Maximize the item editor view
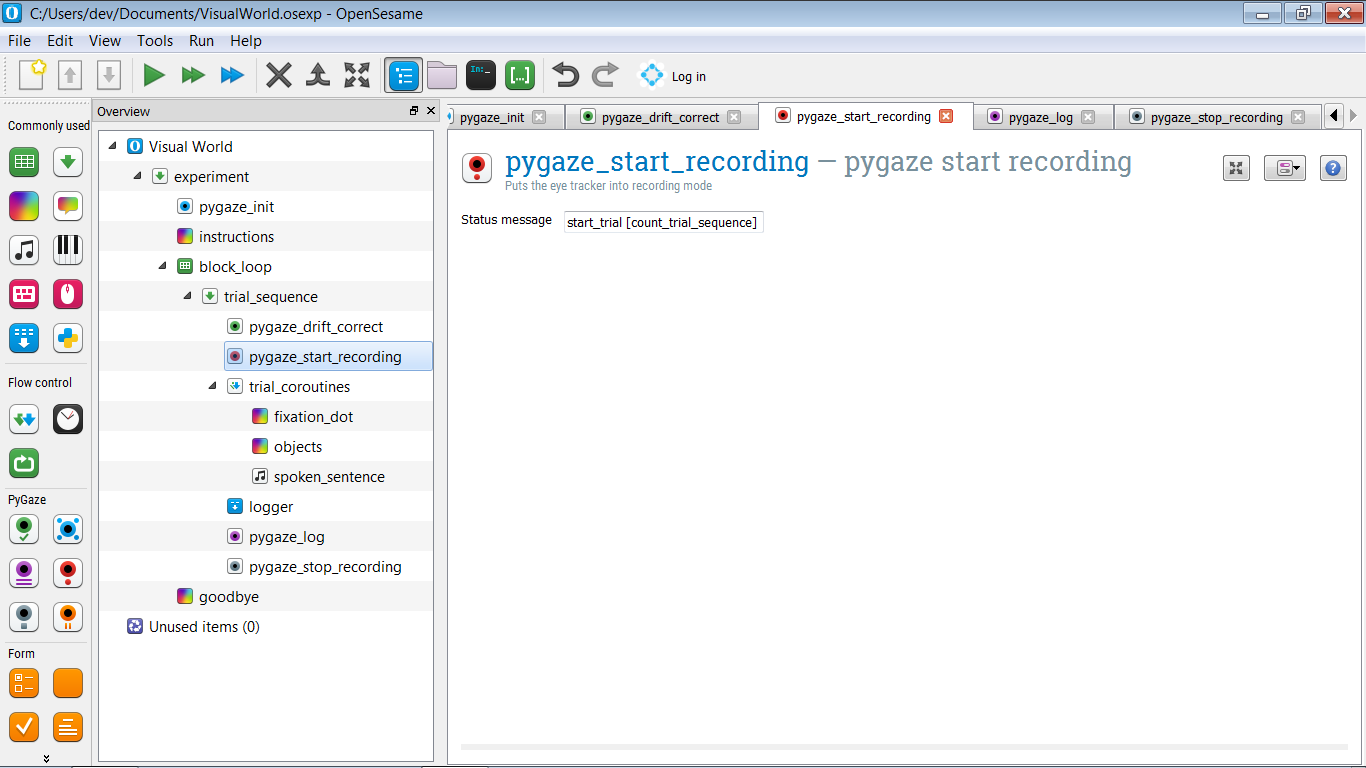The height and width of the screenshot is (768, 1366). tap(1236, 168)
